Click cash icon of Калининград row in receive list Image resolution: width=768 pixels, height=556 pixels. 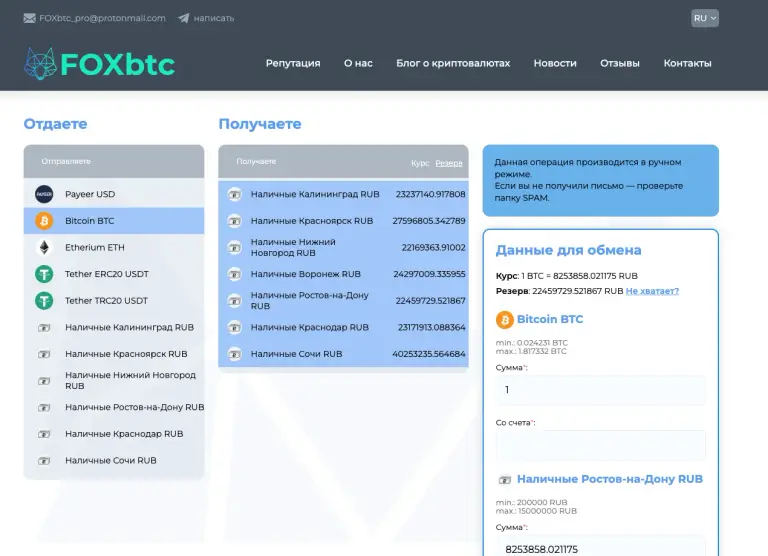(235, 194)
